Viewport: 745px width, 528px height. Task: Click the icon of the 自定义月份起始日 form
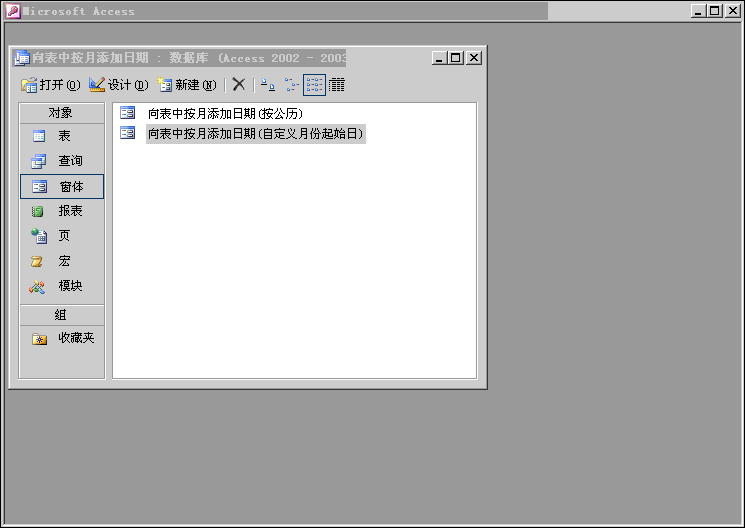(127, 133)
